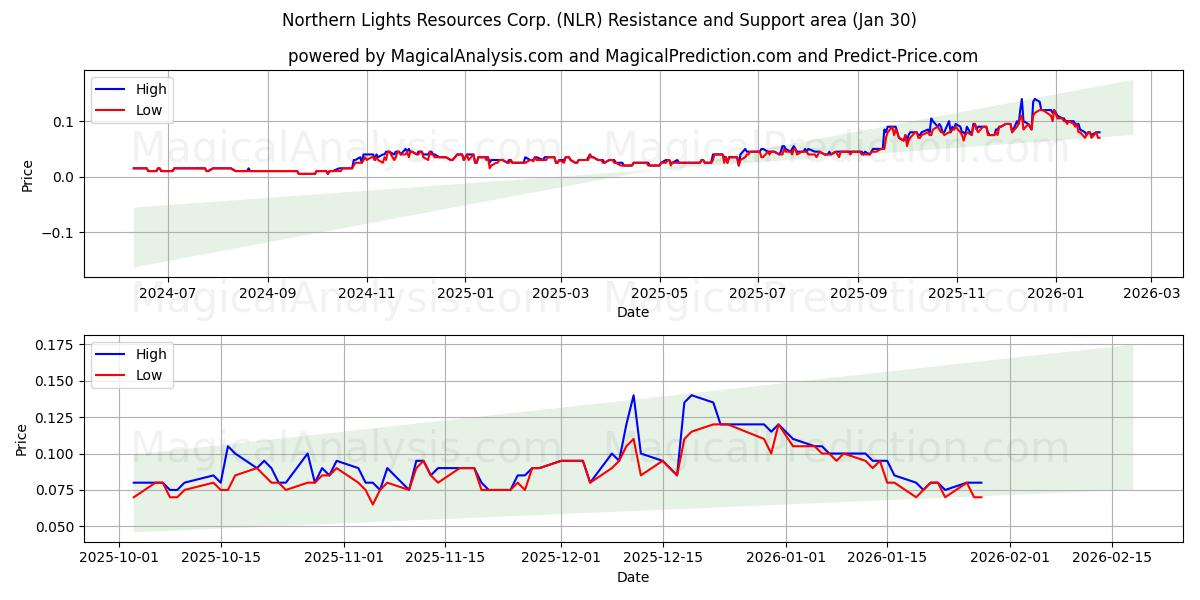Select '0.075' y-axis label on bottom chart
The width and height of the screenshot is (1200, 600).
[x=57, y=490]
